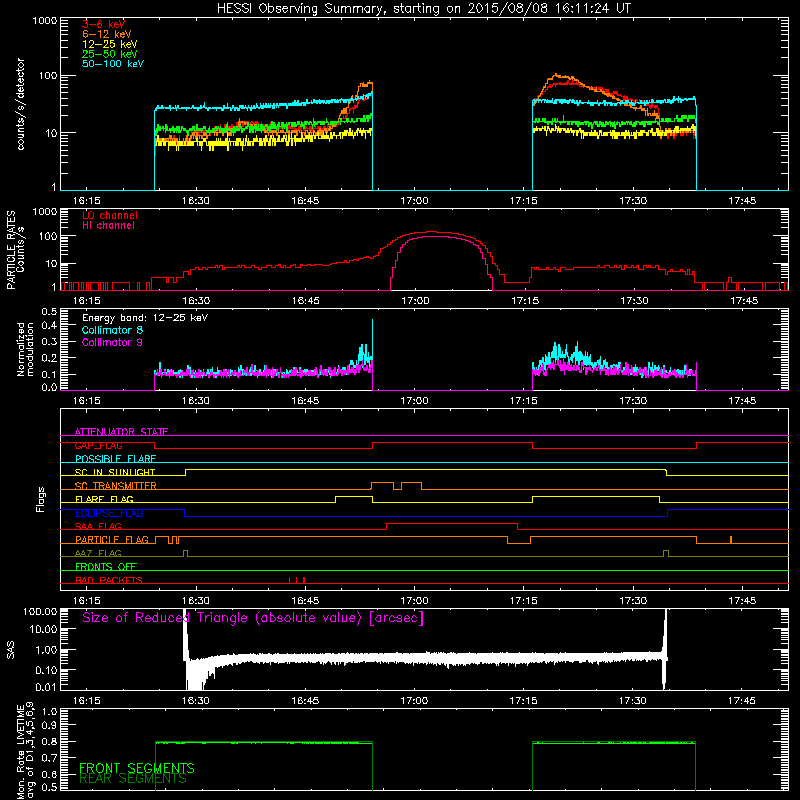This screenshot has width=800, height=800.
Task: Click the 16:30 tick on the particle rates plot
Action: pyautogui.click(x=196, y=301)
